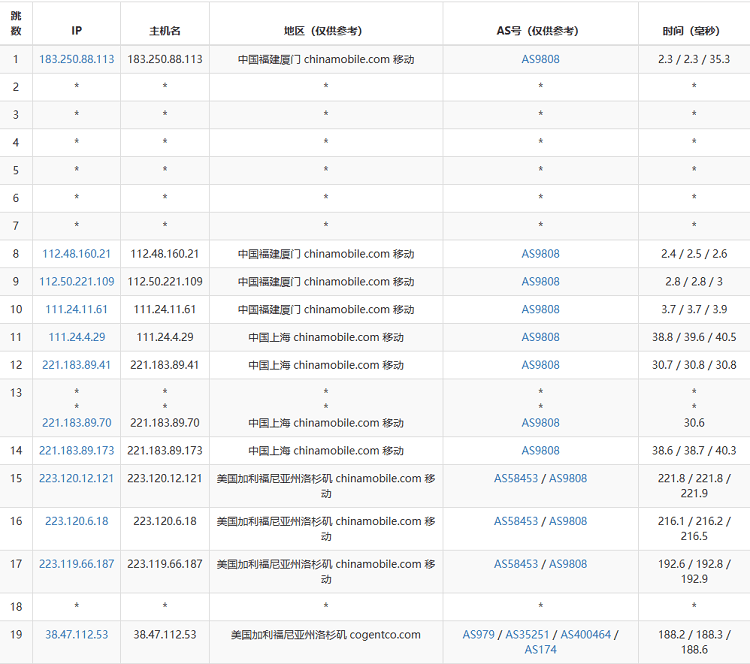Click AS9808 link in hop 8 row
The width and height of the screenshot is (750, 664).
[x=540, y=254]
